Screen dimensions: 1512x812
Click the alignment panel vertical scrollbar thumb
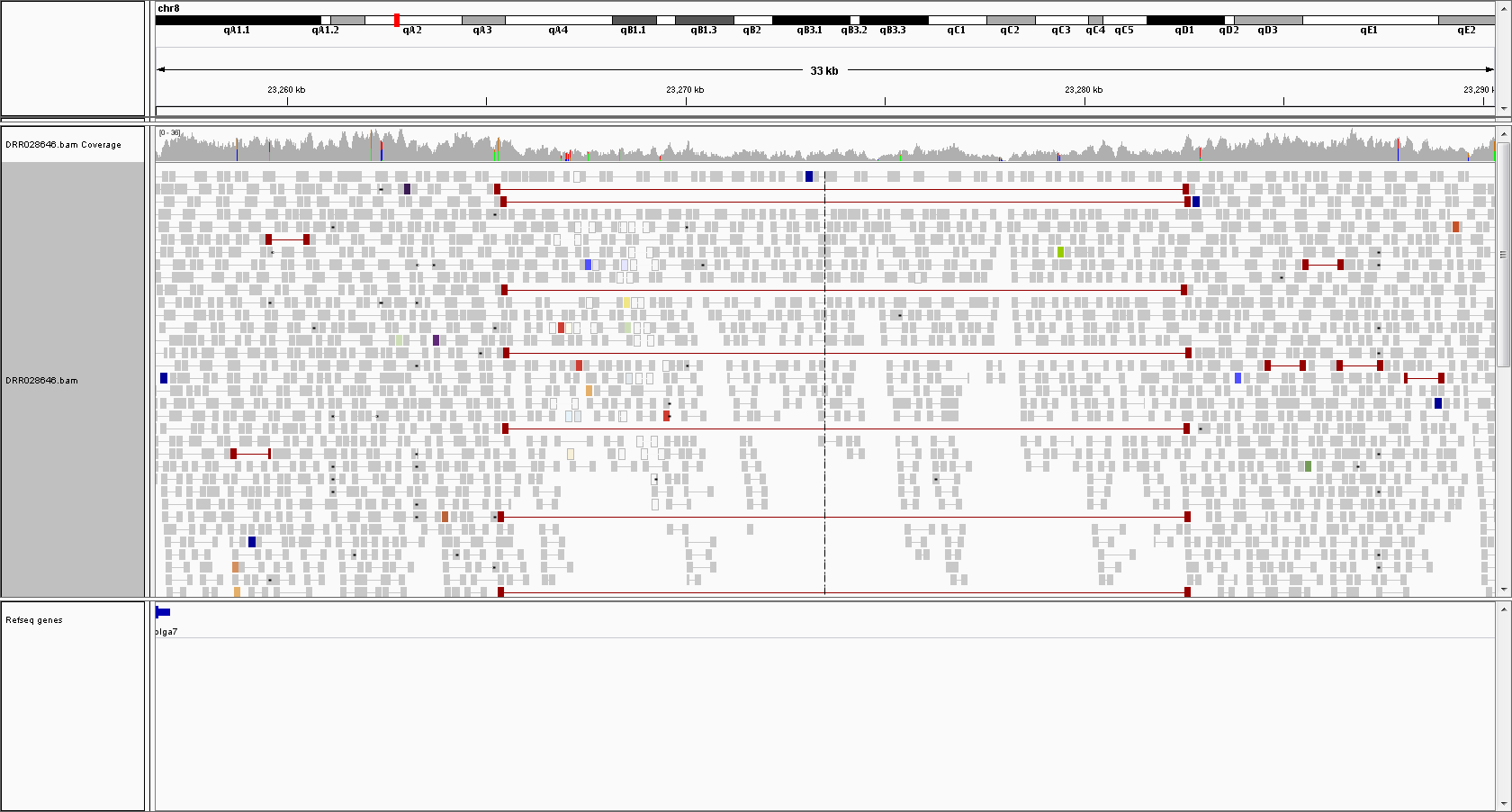[1503, 257]
